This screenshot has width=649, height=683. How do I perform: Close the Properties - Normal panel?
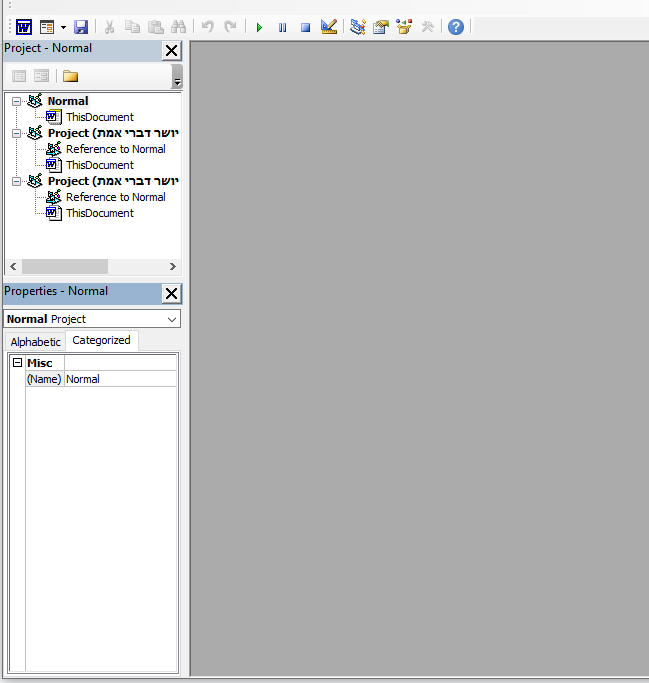pos(171,293)
